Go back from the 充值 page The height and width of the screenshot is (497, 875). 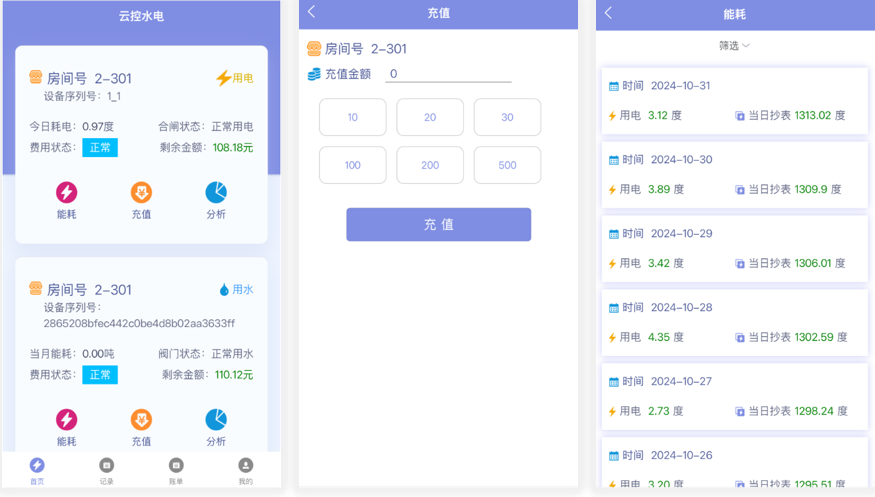tap(312, 13)
